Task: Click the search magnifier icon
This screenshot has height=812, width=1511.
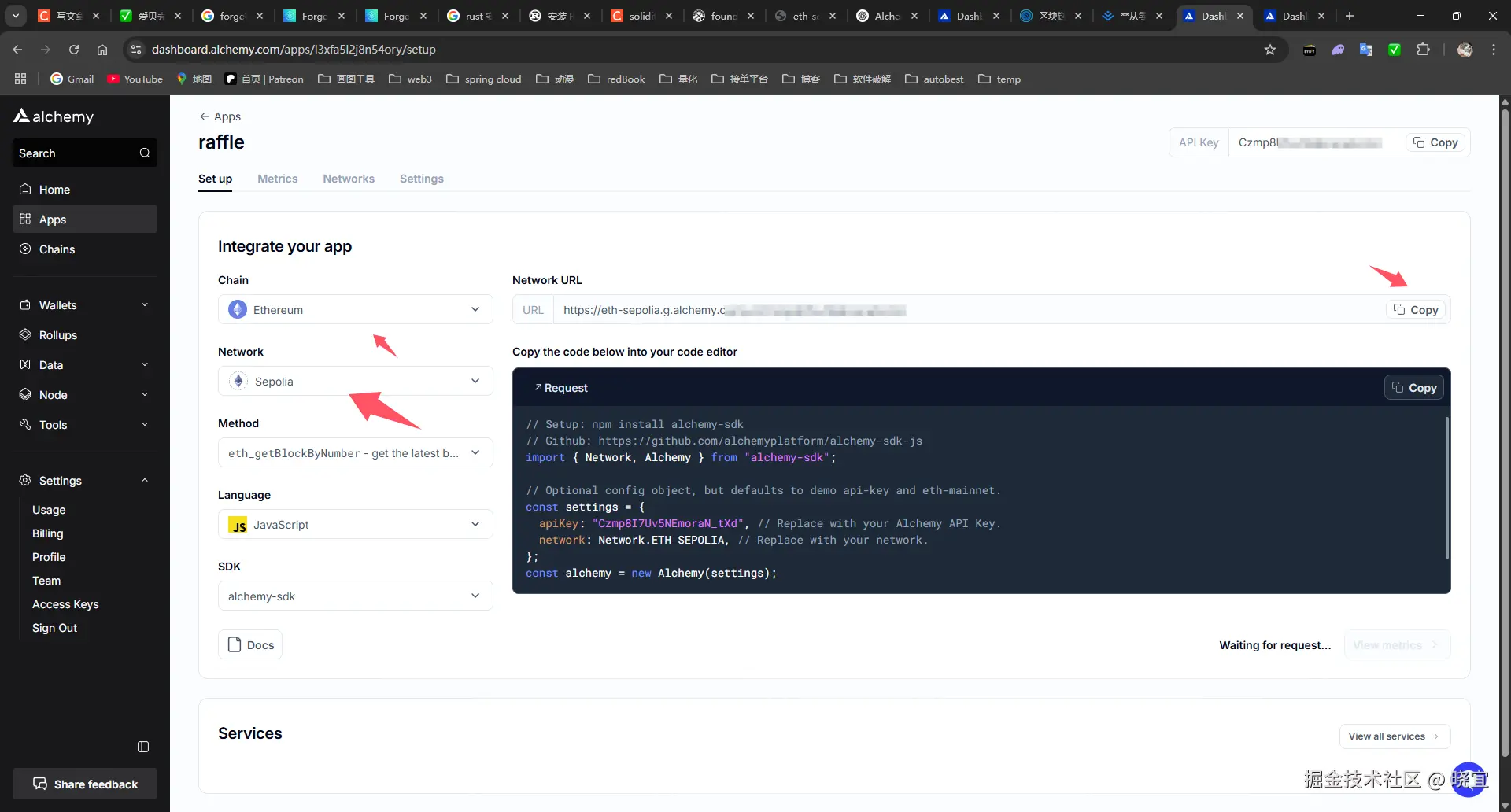Action: pos(145,153)
